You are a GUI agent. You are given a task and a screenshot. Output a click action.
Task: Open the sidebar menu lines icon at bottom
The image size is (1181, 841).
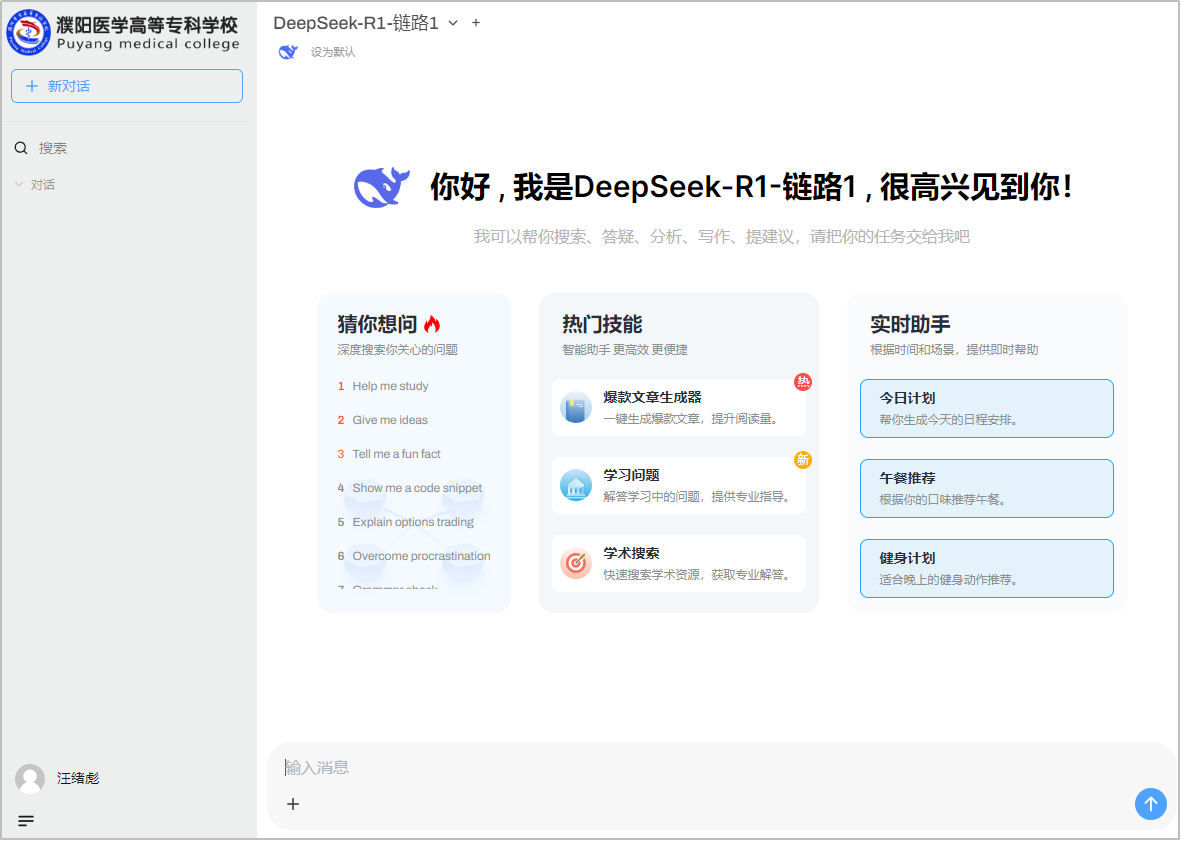[26, 821]
